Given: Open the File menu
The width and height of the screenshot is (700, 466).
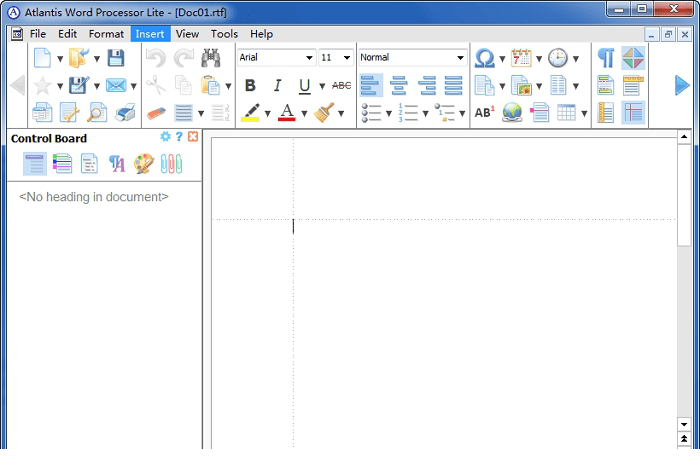Looking at the screenshot, I should 38,34.
